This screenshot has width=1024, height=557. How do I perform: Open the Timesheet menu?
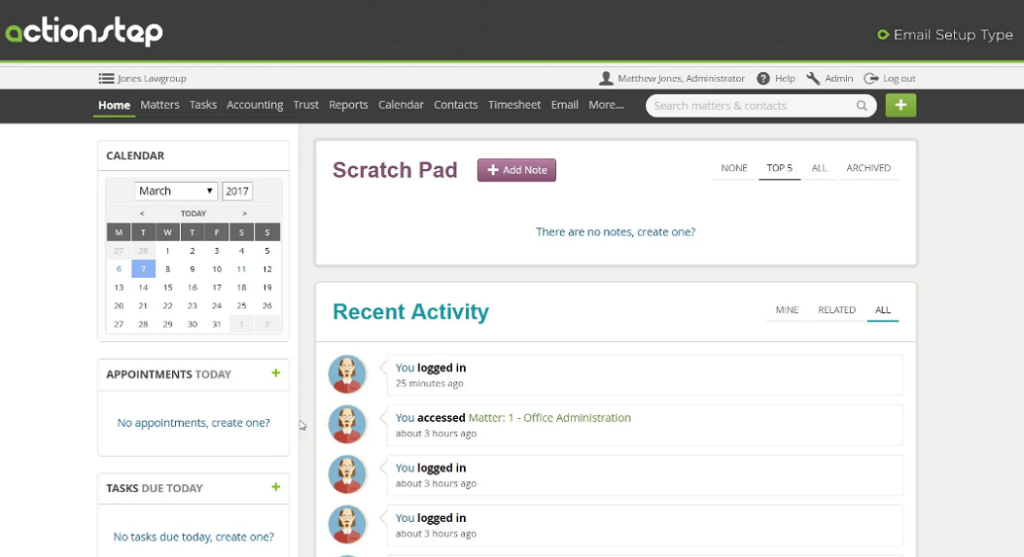click(514, 104)
